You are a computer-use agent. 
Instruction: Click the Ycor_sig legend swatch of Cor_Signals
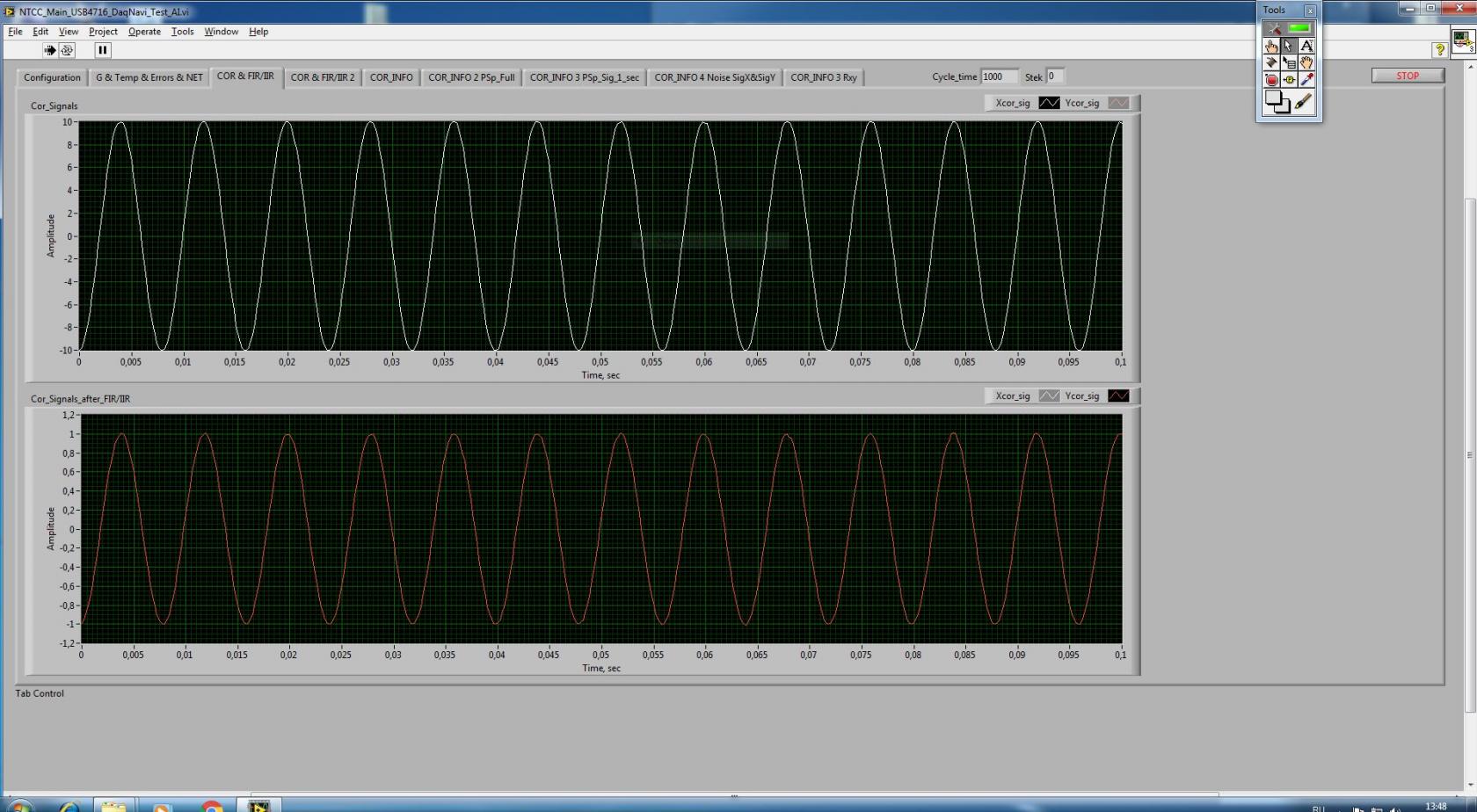(1118, 103)
